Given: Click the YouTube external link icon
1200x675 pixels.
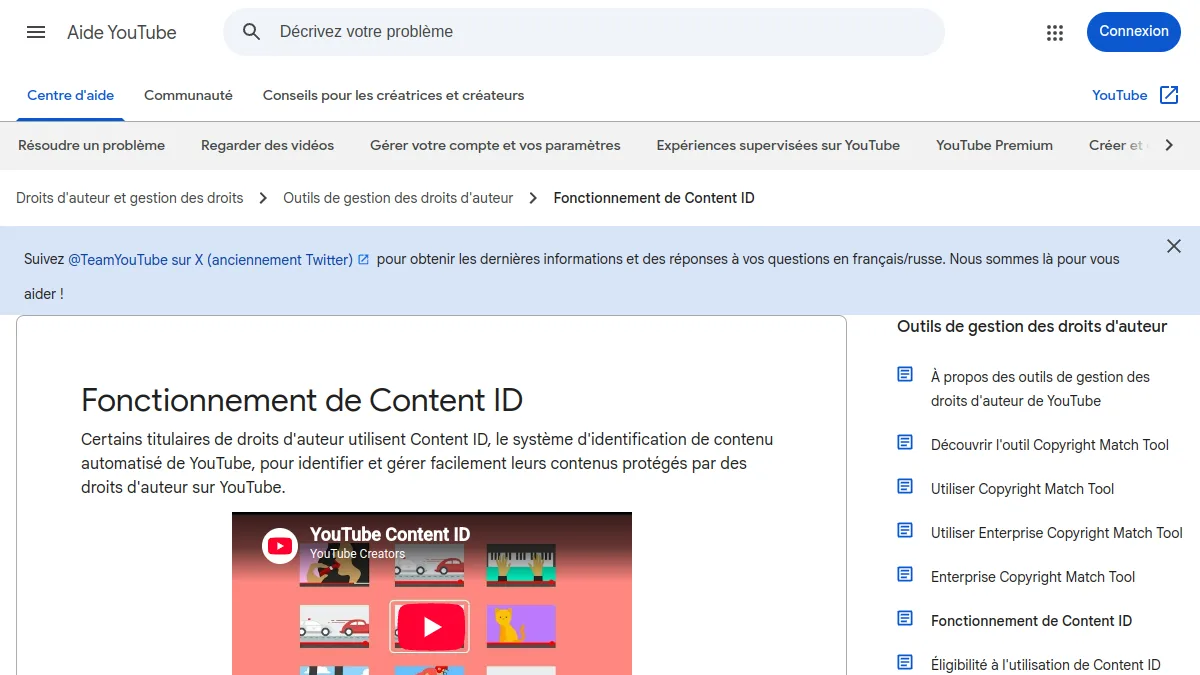Looking at the screenshot, I should click(1169, 95).
